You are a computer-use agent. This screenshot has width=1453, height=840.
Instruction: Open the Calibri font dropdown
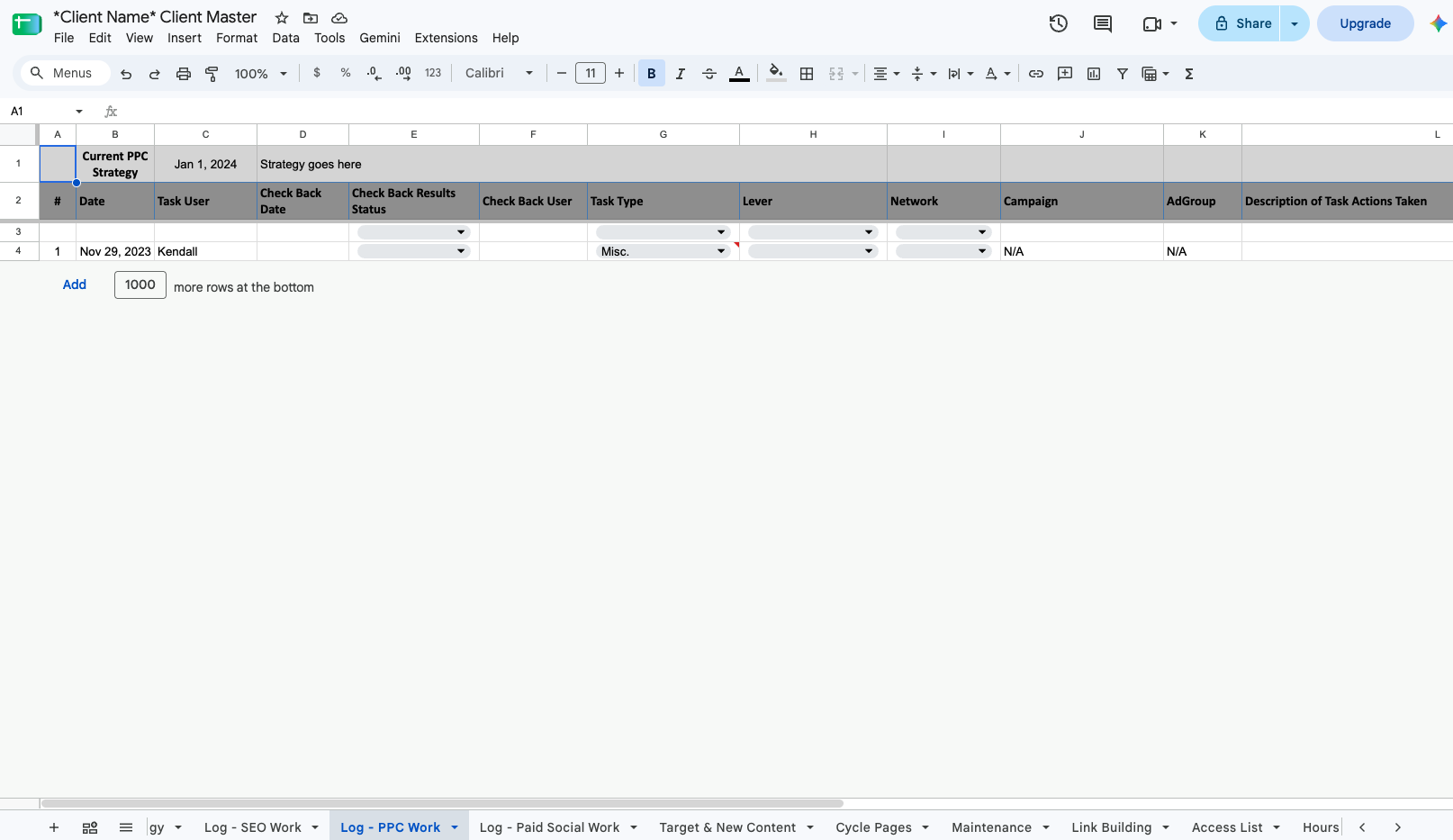(500, 73)
